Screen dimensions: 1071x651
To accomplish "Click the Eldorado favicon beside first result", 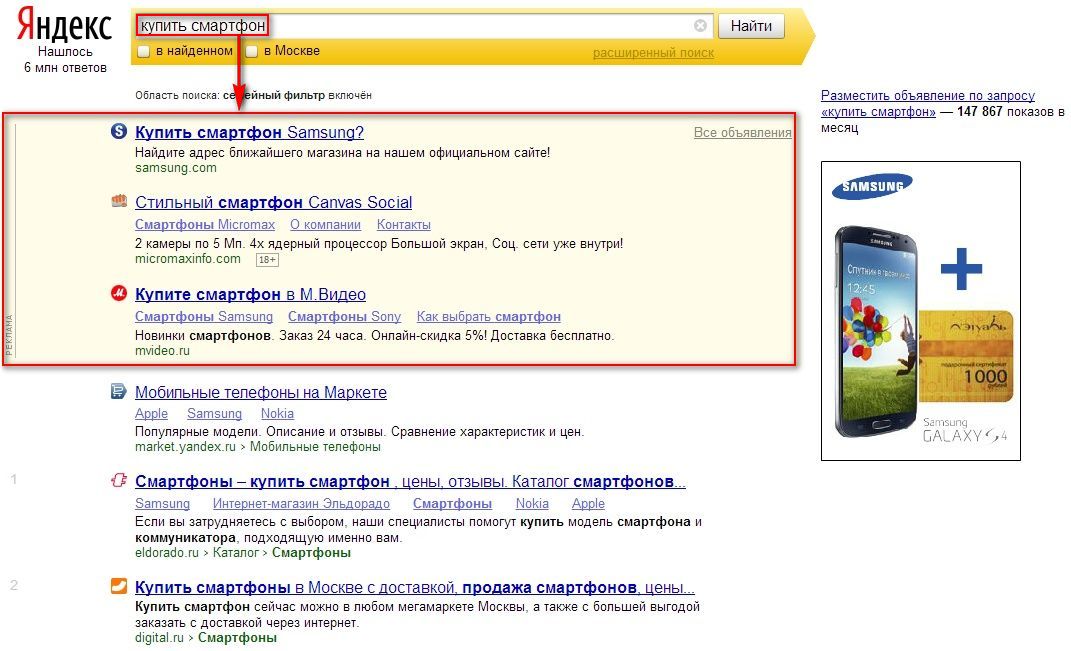I will point(119,480).
